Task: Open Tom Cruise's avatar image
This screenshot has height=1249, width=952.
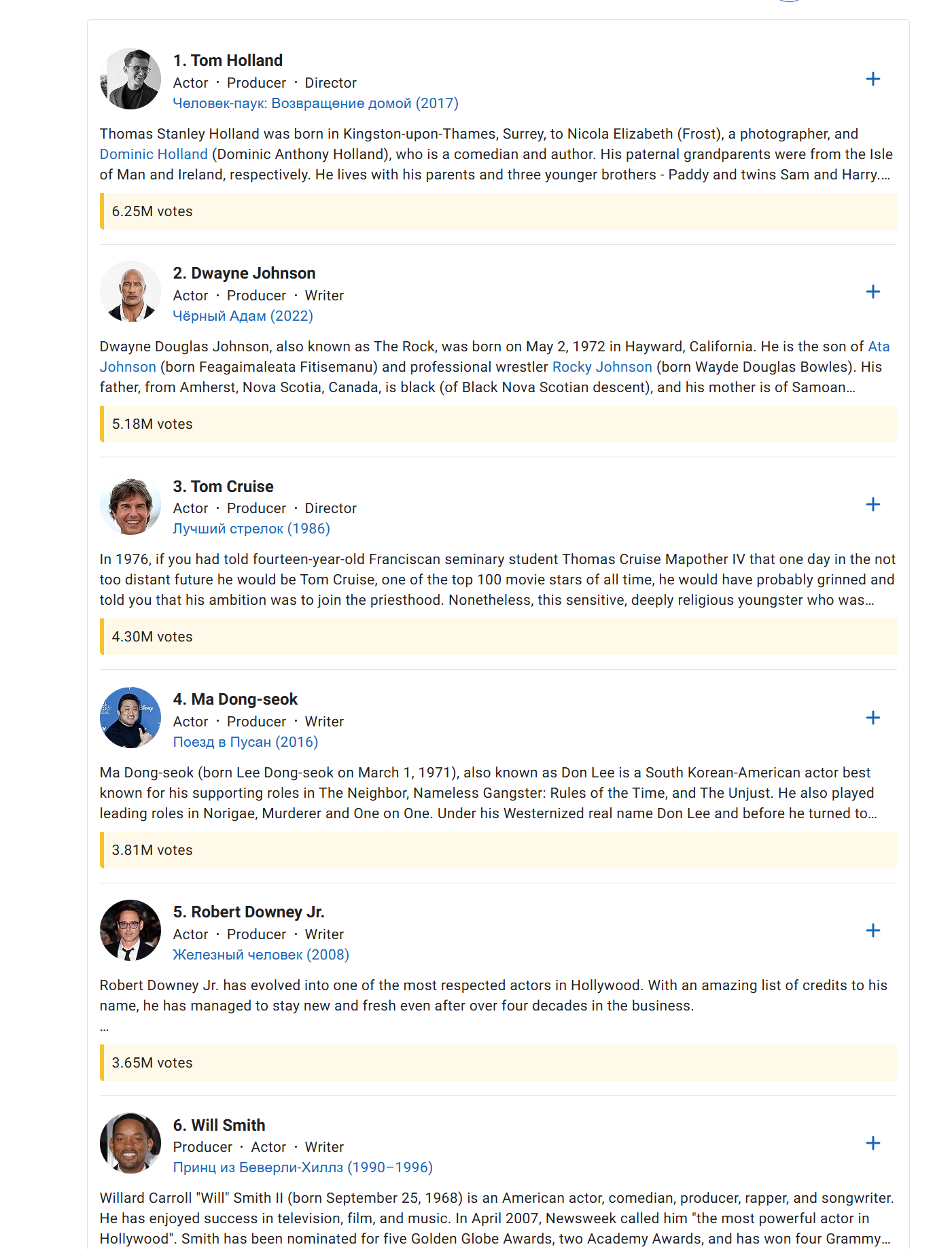Action: pyautogui.click(x=130, y=505)
